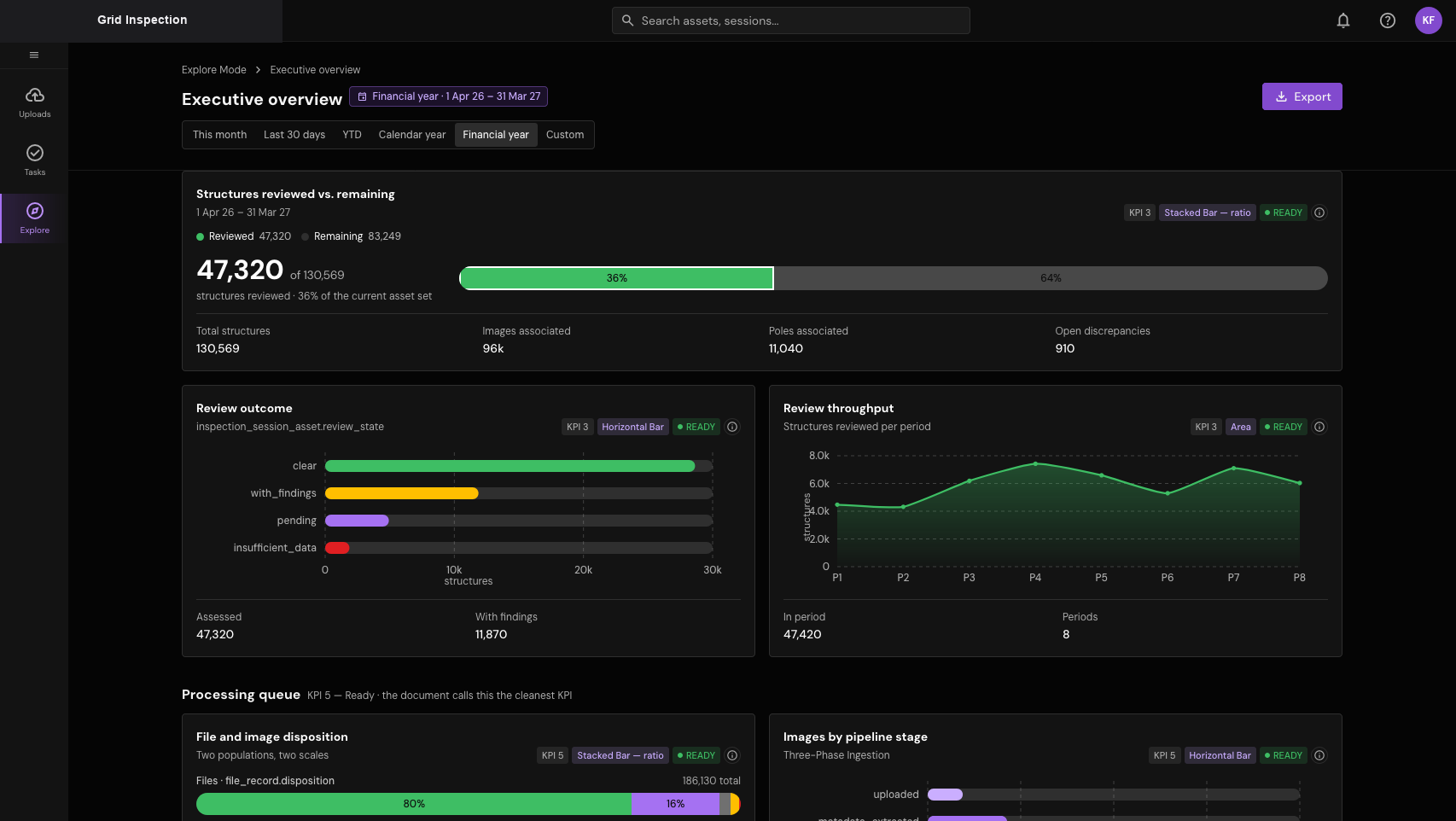
Task: Click the insufficient_data red bar
Action: [337, 548]
